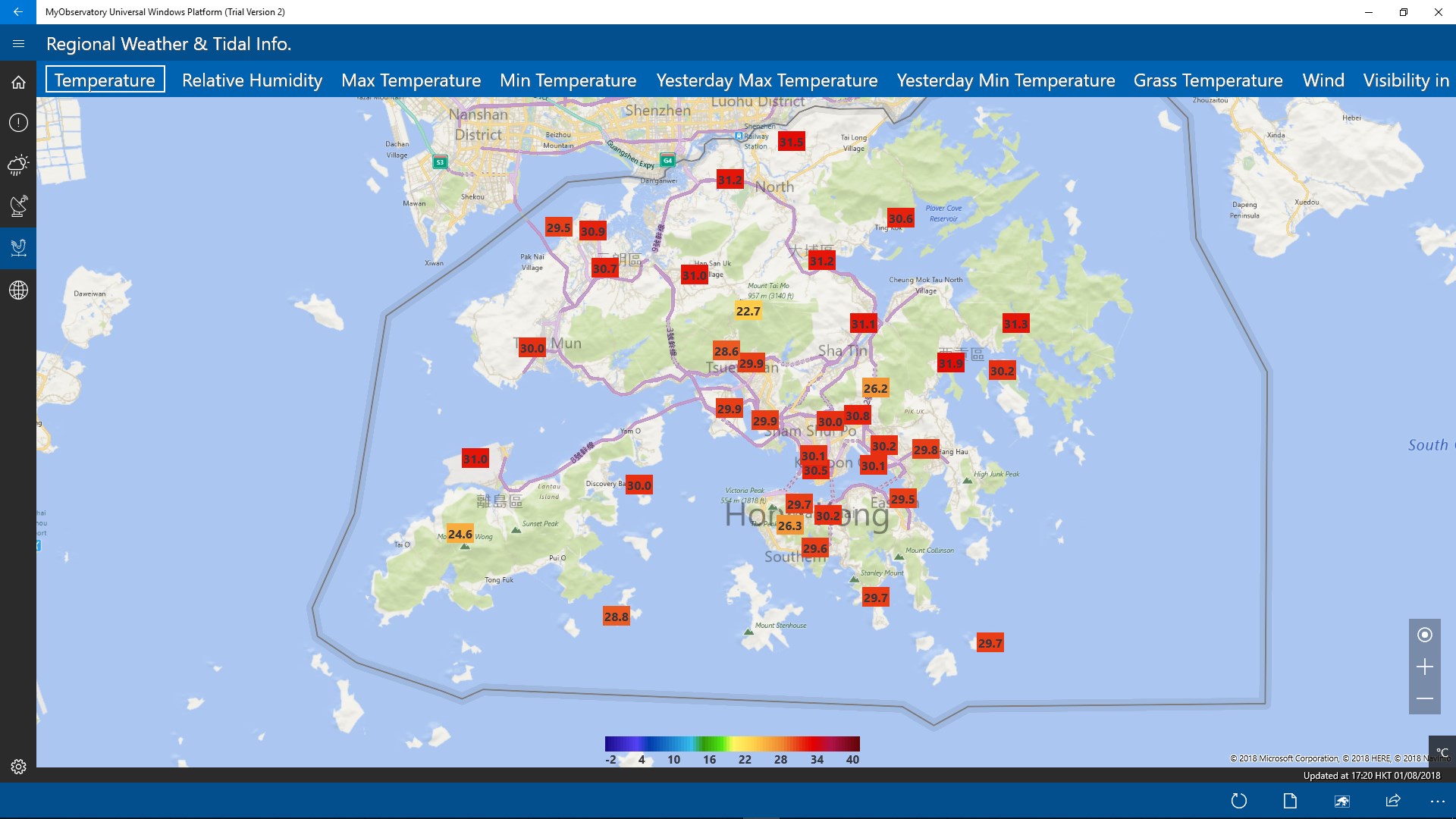
Task: Share the current map view
Action: [x=1393, y=801]
